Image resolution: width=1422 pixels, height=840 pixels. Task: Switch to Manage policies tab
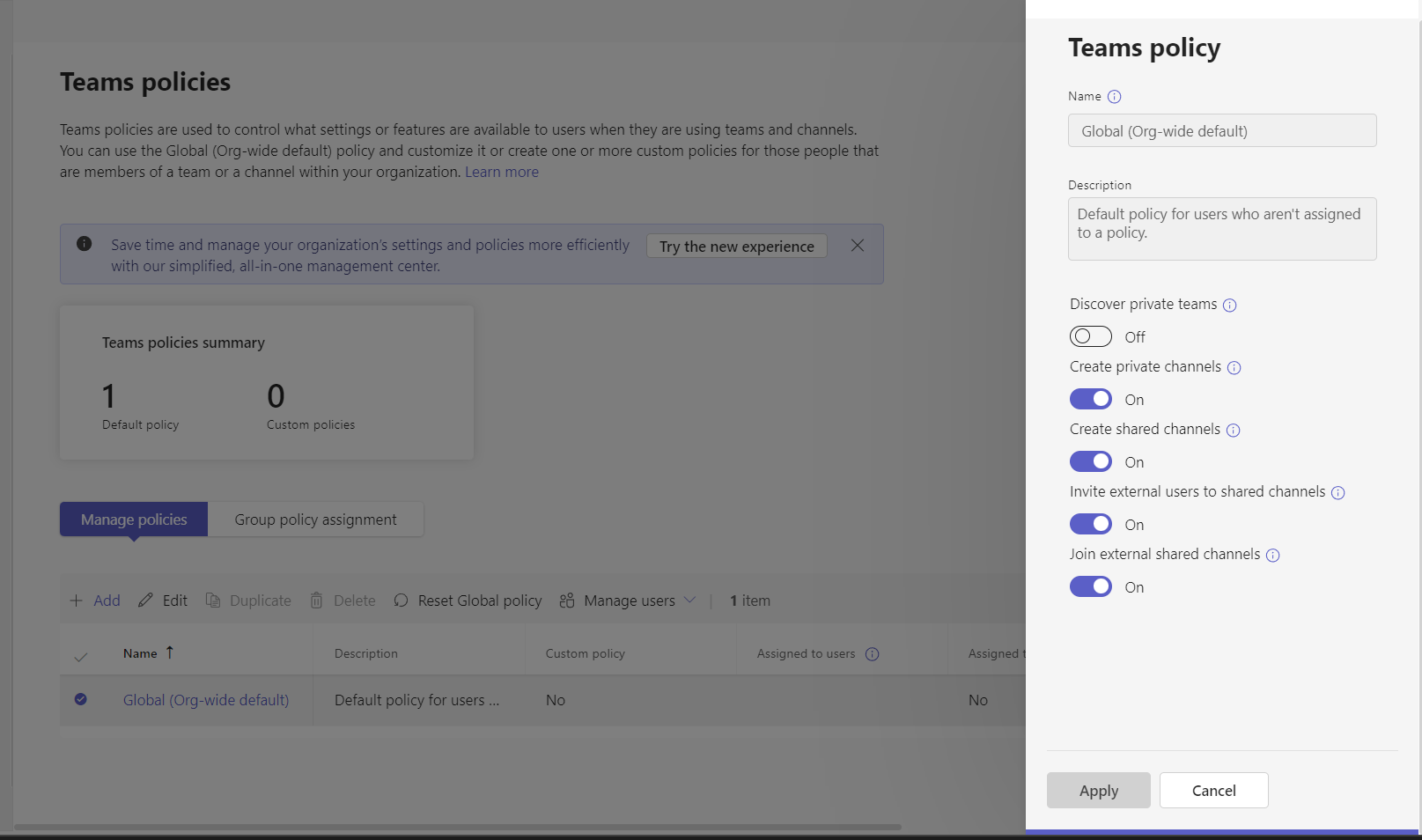134,519
